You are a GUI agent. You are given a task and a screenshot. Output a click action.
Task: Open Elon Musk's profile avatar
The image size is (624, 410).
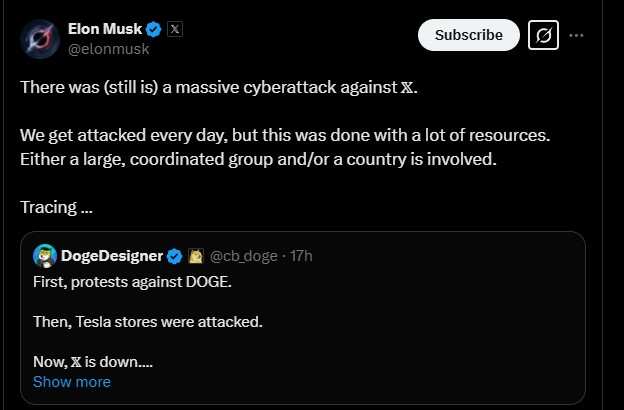(x=38, y=37)
